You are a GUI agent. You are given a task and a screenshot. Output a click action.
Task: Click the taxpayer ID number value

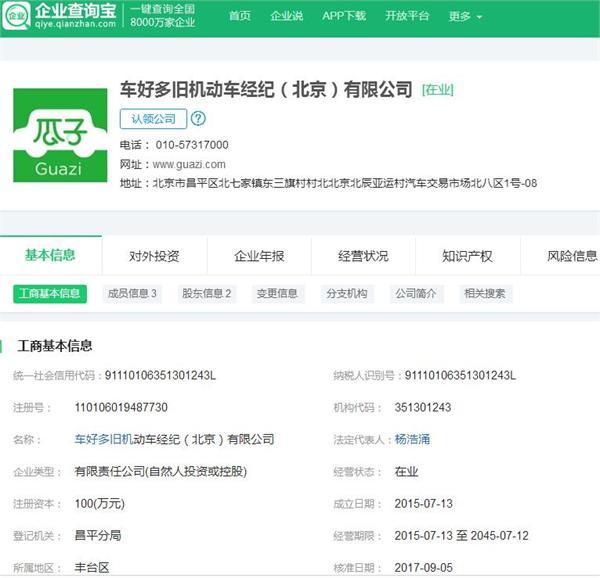460,376
